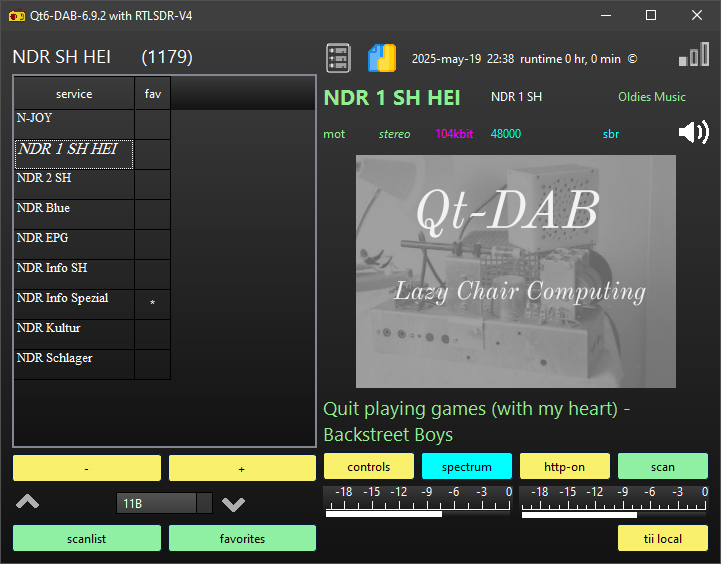
Task: Toggle favorite star for NDR Info Spezial
Action: (x=153, y=304)
